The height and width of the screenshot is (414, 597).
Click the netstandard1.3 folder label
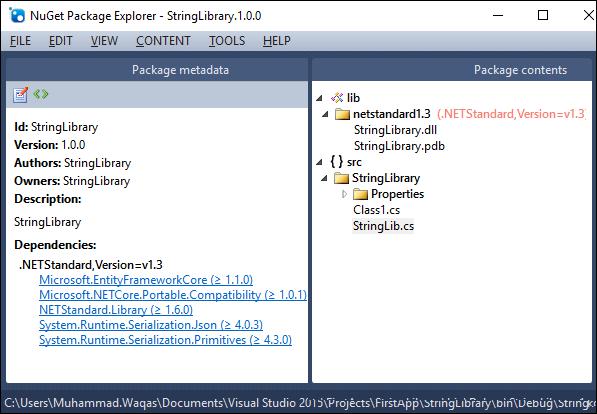coord(392,114)
